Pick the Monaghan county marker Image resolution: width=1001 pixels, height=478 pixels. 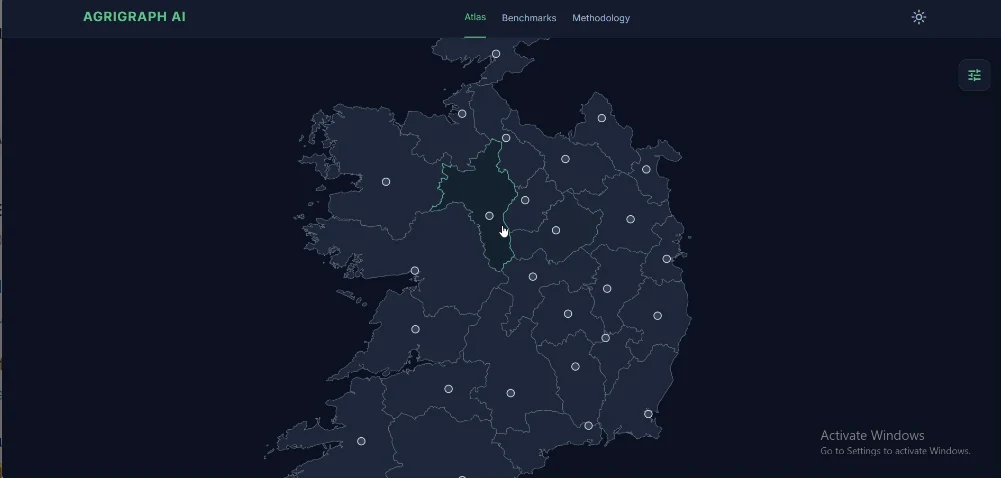point(602,118)
